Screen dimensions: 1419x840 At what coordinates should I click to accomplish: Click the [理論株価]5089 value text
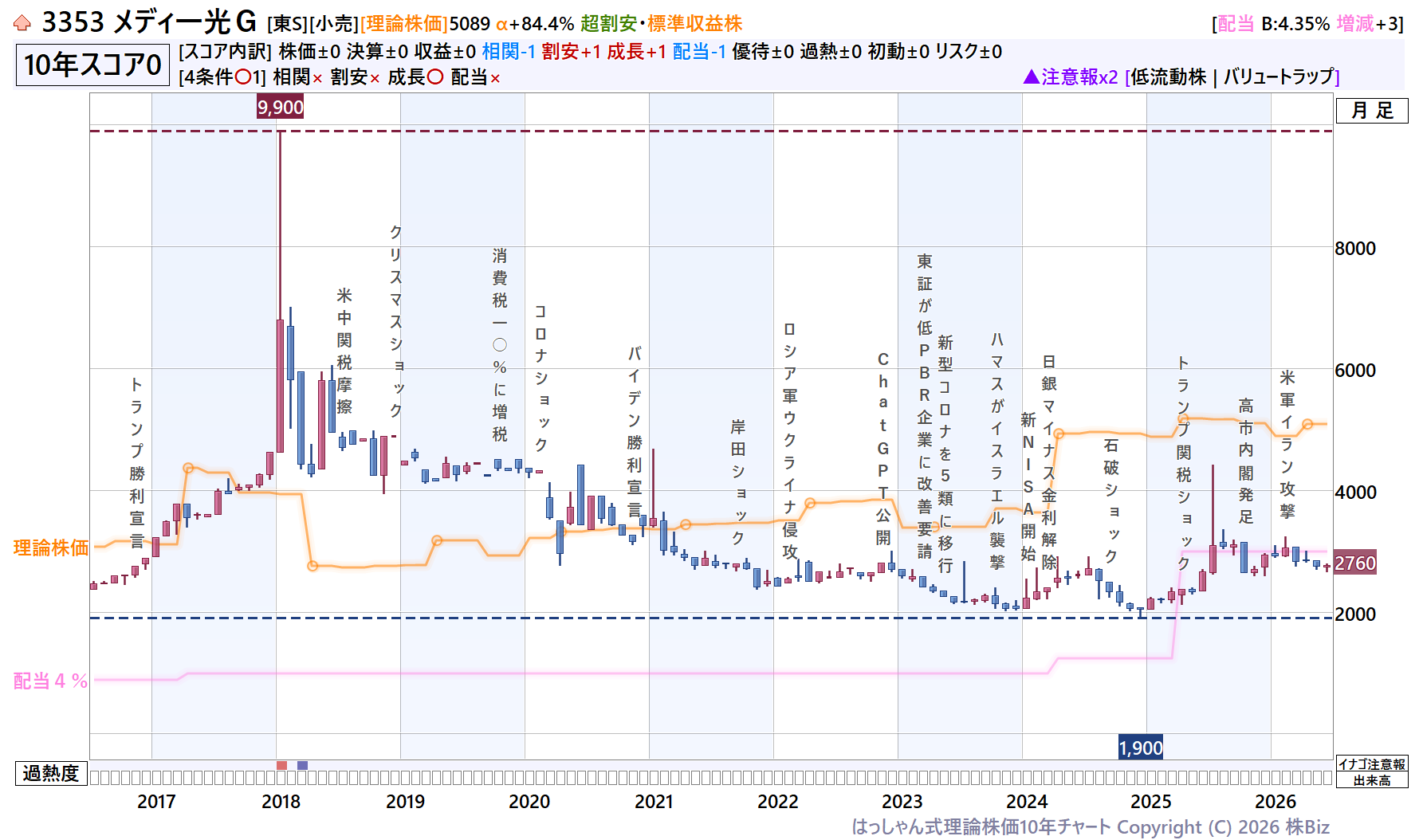pyautogui.click(x=425, y=24)
